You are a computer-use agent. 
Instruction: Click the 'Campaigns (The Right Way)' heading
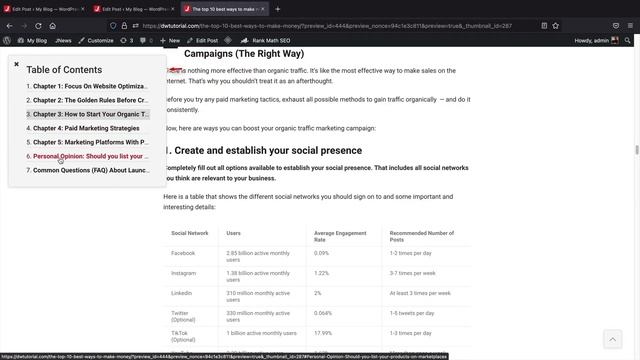tap(244, 53)
